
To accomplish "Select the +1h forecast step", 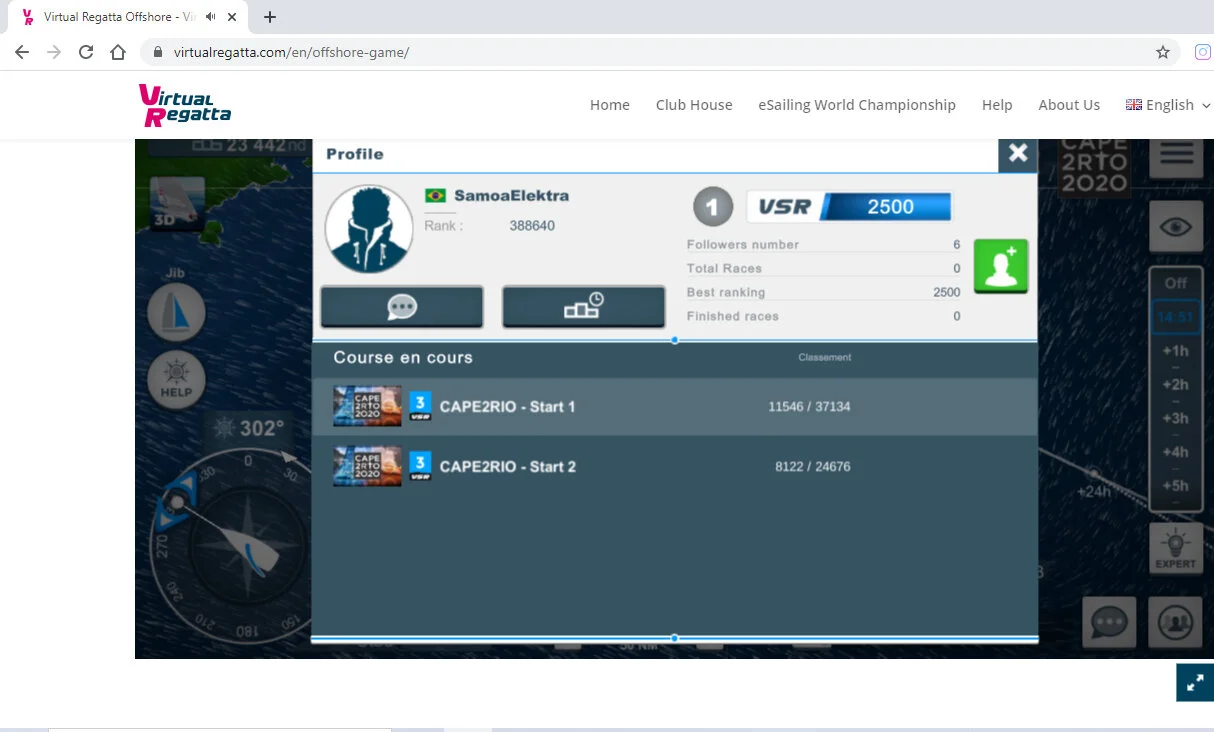I will pyautogui.click(x=1175, y=351).
